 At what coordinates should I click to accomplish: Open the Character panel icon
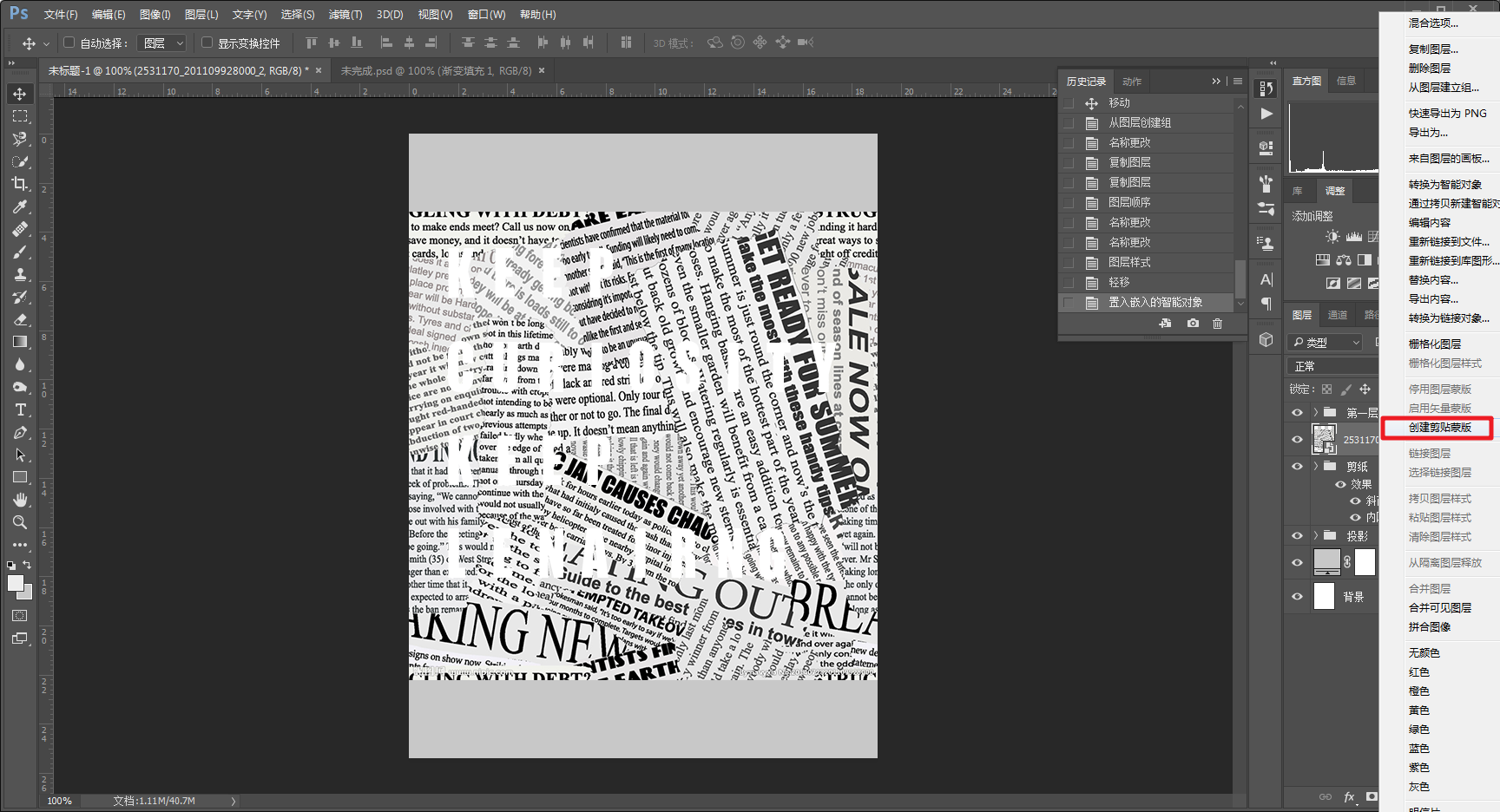tap(1266, 279)
